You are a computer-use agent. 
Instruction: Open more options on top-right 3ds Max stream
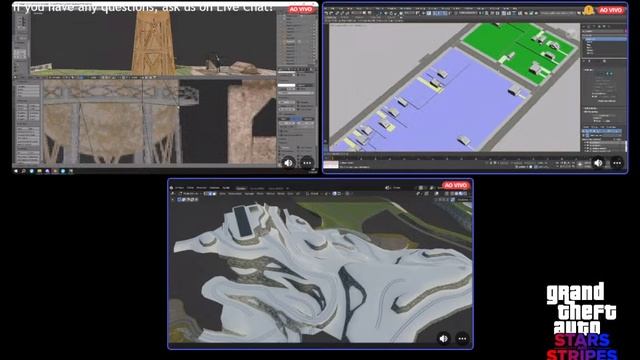[x=617, y=163]
